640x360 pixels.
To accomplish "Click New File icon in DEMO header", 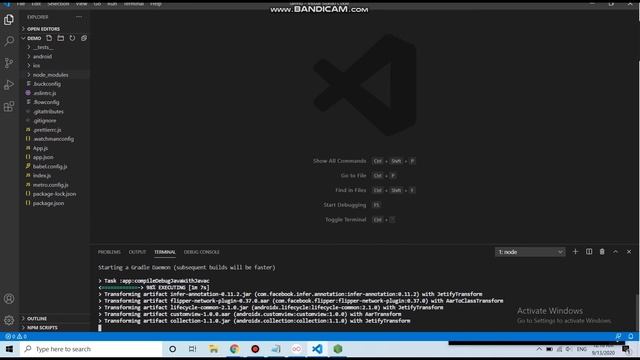I will click(49, 38).
